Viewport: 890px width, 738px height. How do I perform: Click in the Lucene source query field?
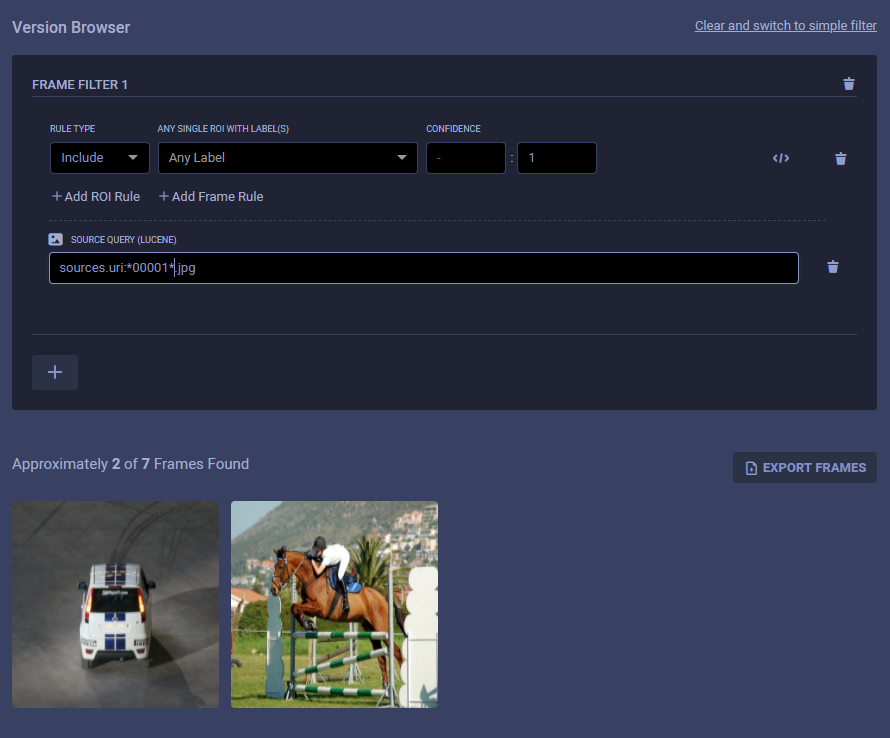(423, 268)
